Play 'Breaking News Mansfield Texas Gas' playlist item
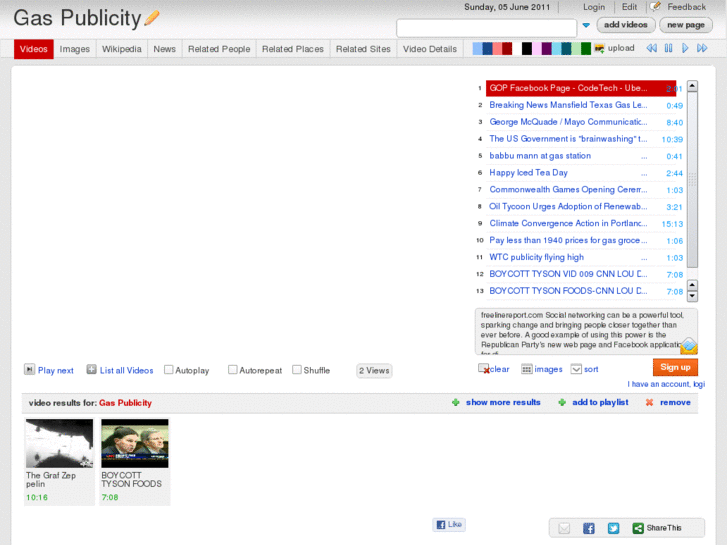The width and height of the screenshot is (727, 545). 568,105
